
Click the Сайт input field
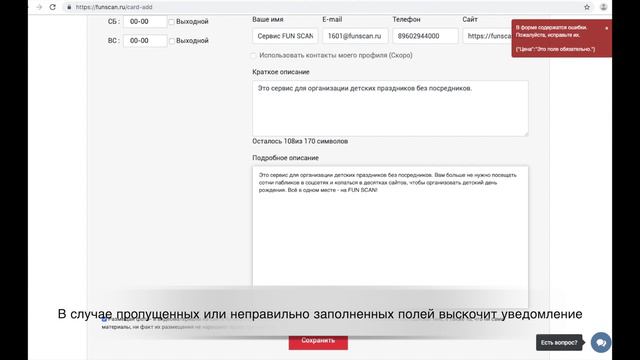click(487, 36)
